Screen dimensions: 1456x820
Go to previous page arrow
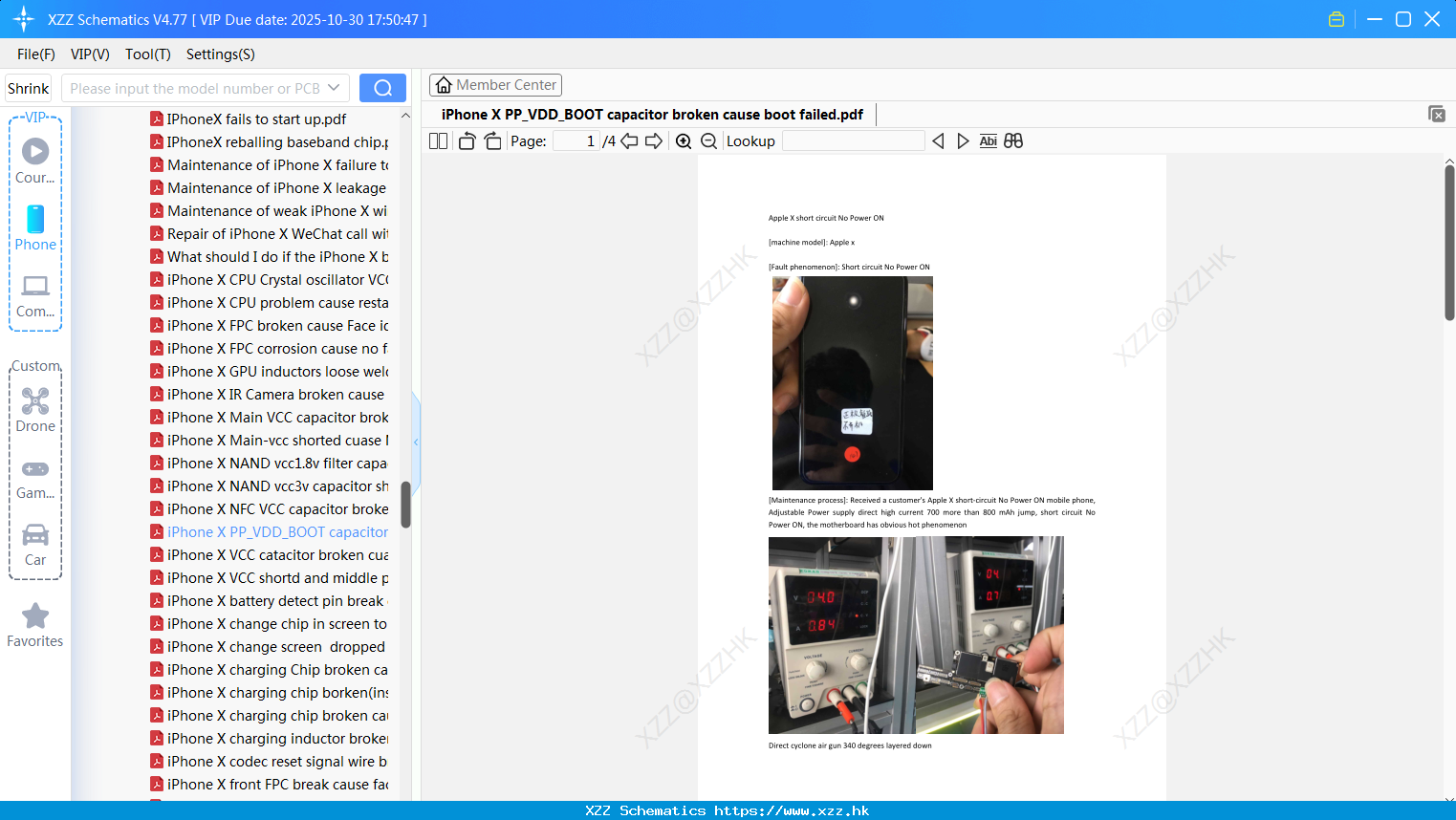[629, 141]
